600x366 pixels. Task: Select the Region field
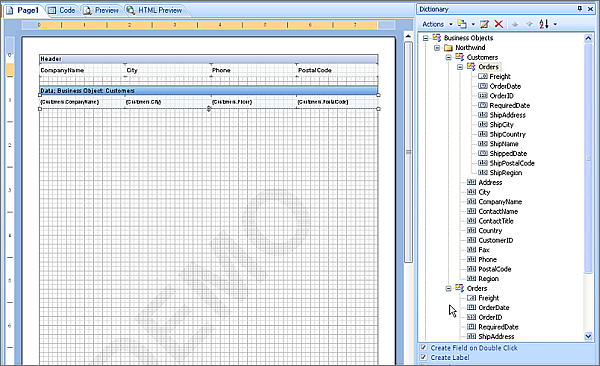(x=489, y=279)
